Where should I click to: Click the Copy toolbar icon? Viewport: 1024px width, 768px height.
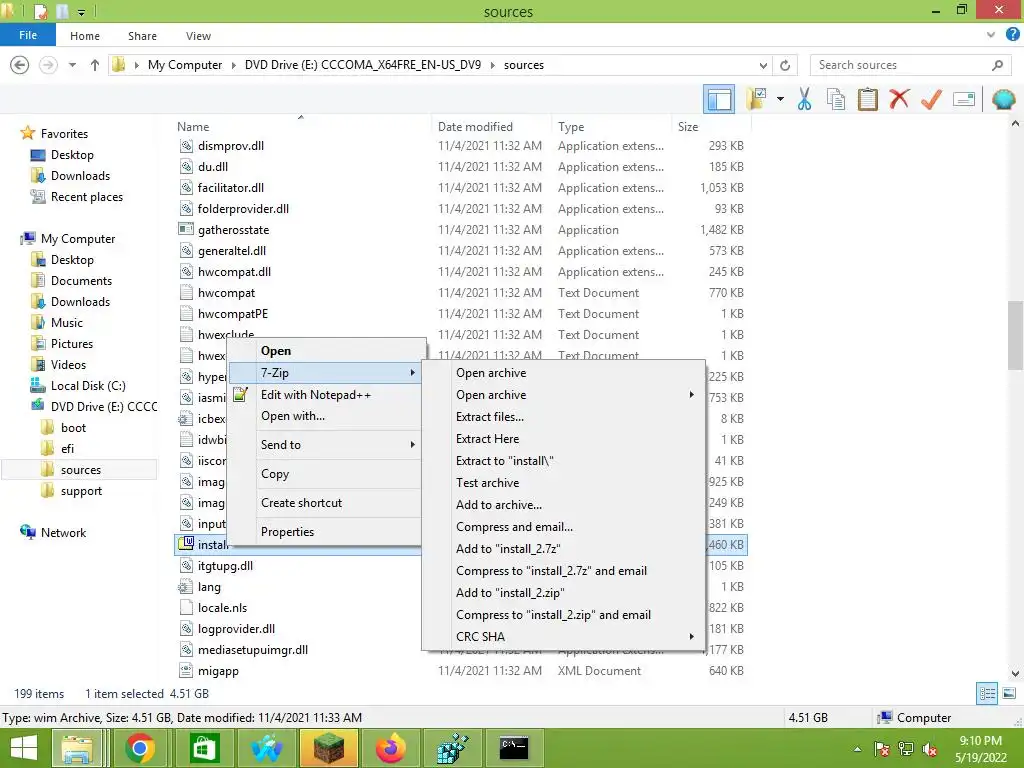click(835, 99)
